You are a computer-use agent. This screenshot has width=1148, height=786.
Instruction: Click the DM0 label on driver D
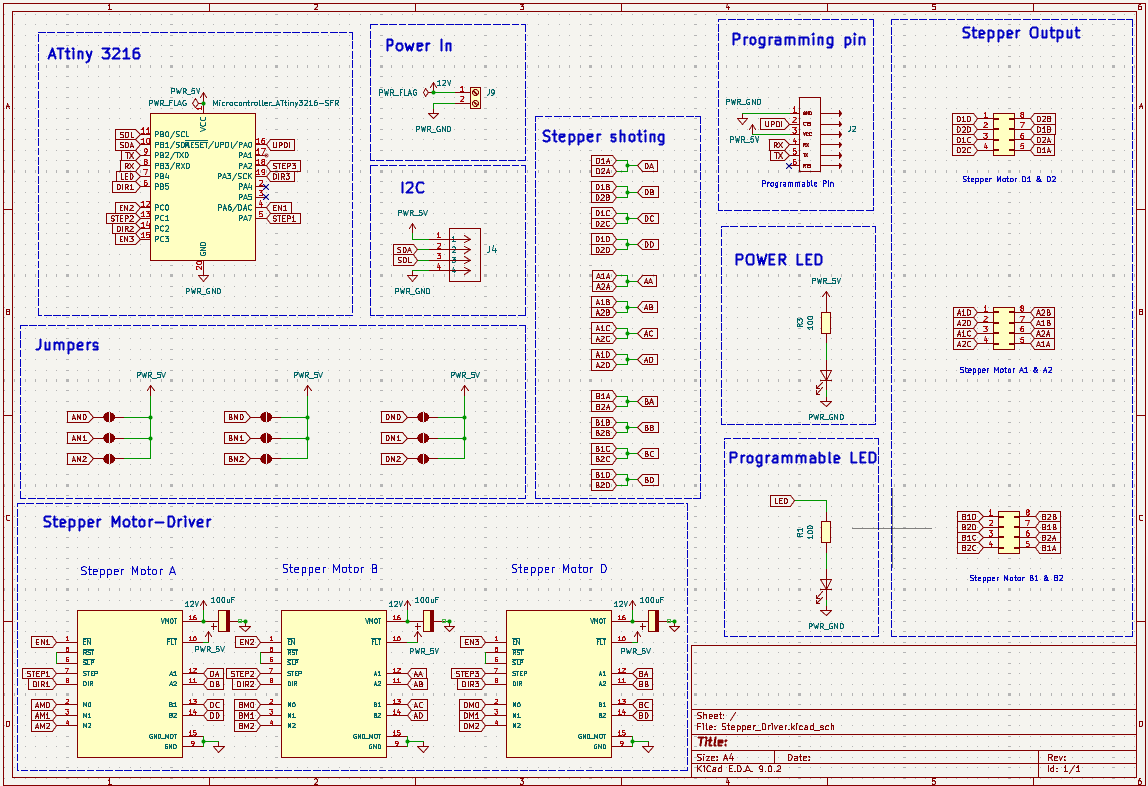coord(472,705)
